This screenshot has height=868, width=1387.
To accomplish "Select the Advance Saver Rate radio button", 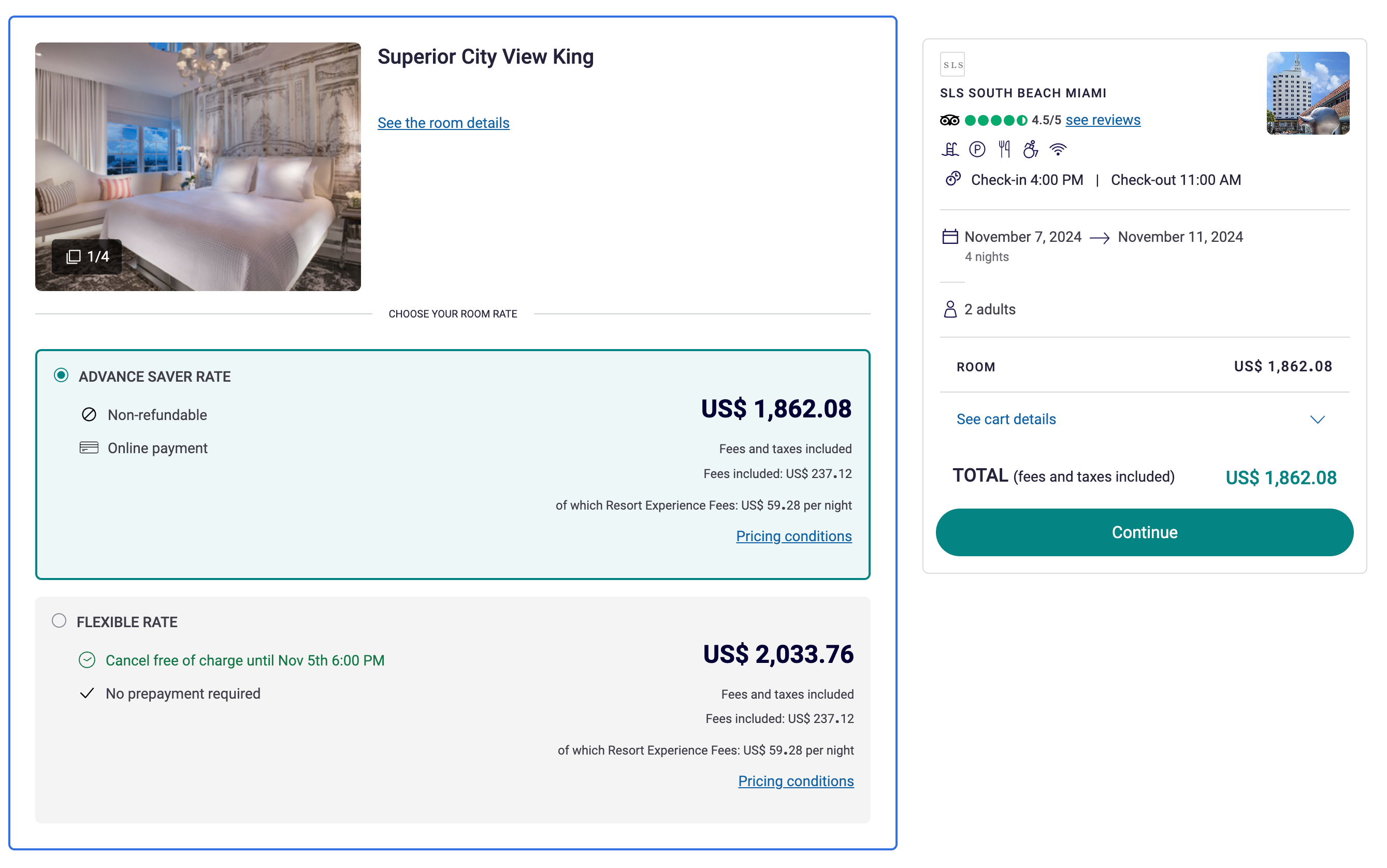I will click(61, 375).
